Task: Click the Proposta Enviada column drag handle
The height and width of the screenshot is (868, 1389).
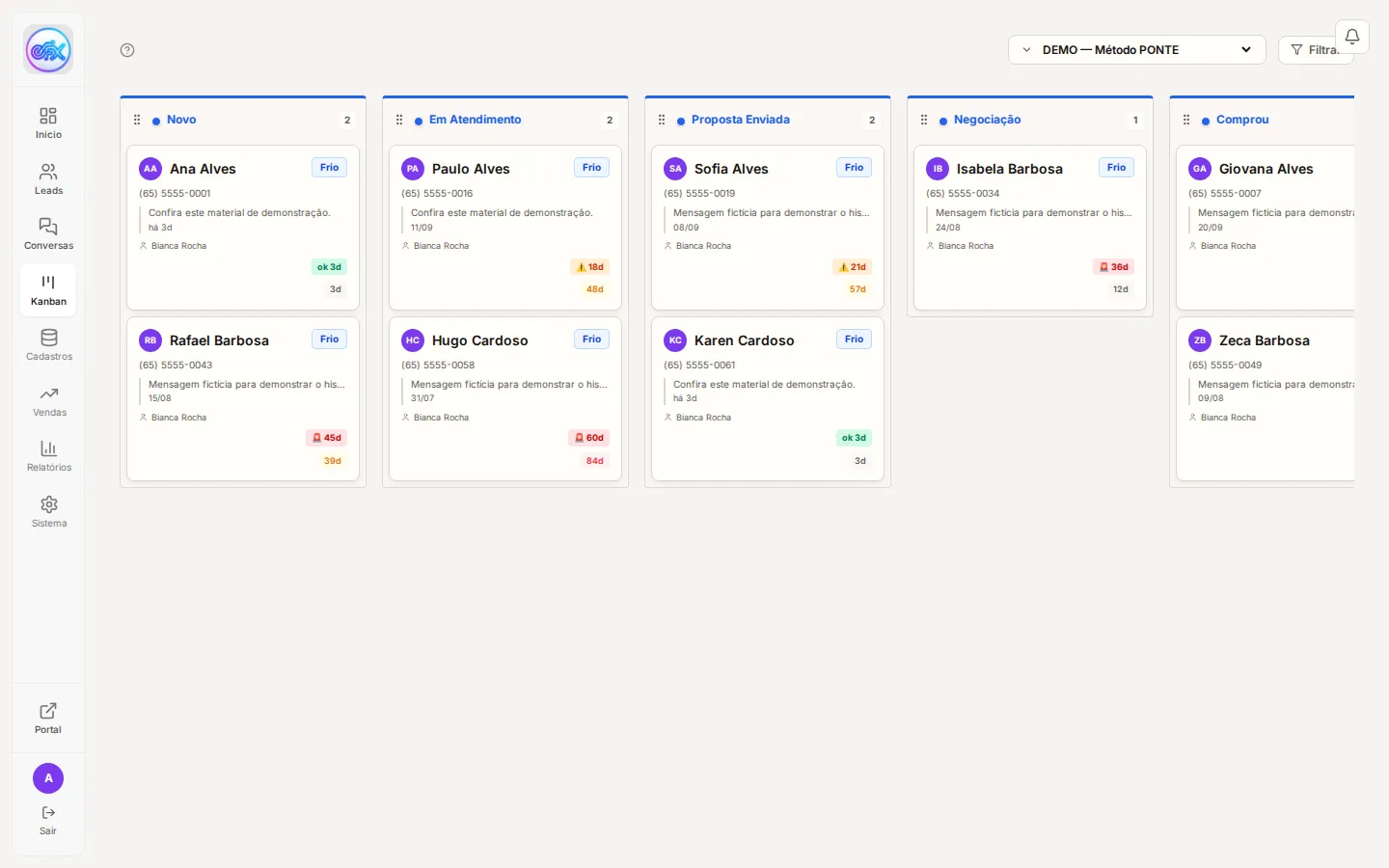Action: click(662, 120)
